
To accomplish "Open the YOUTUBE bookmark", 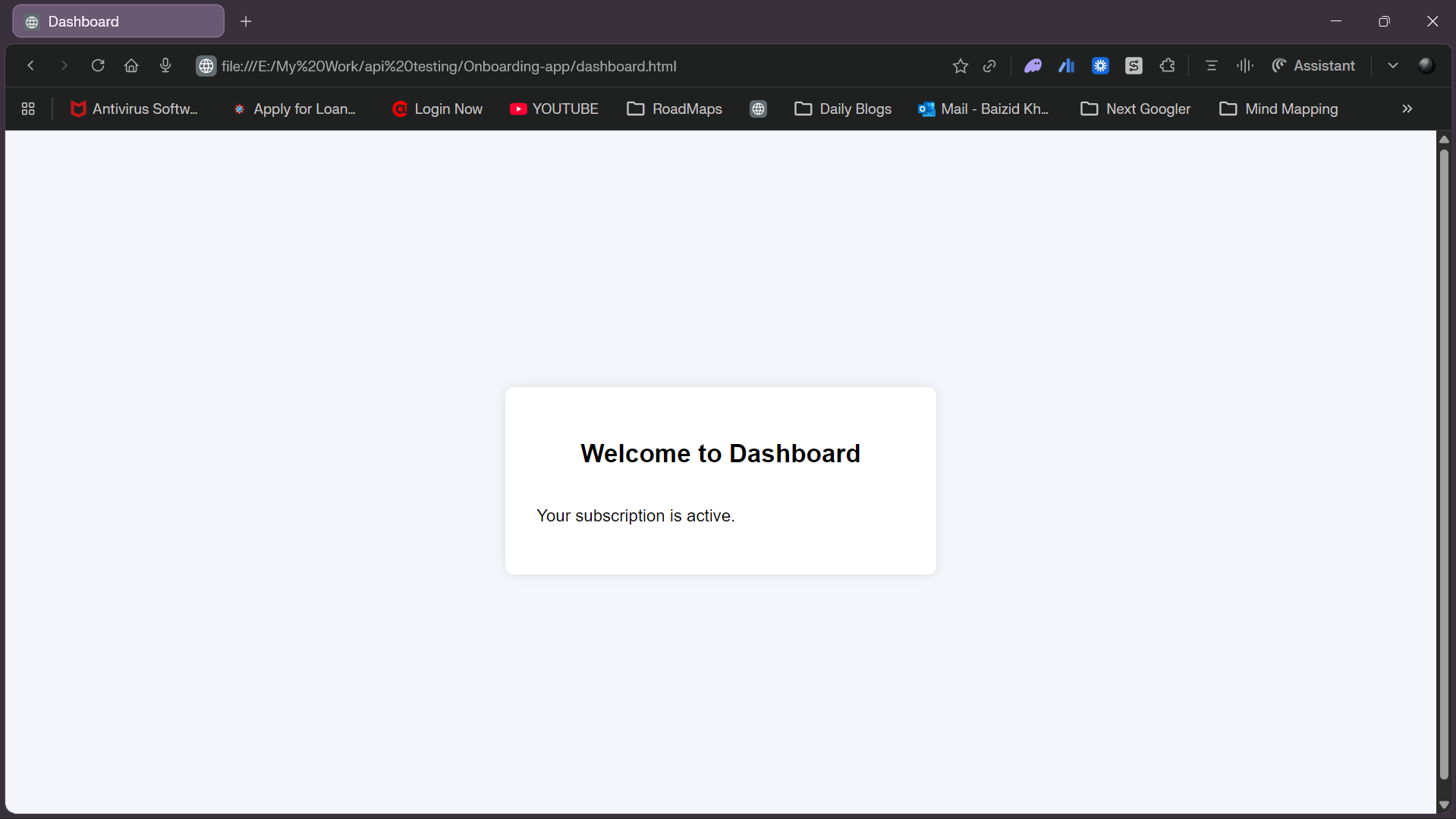I will 554,109.
